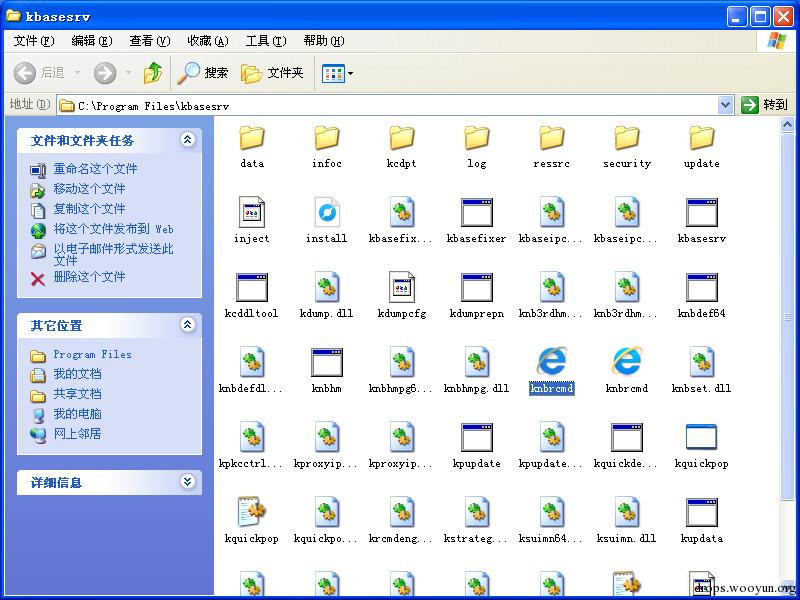Select the install file icon

[x=327, y=212]
